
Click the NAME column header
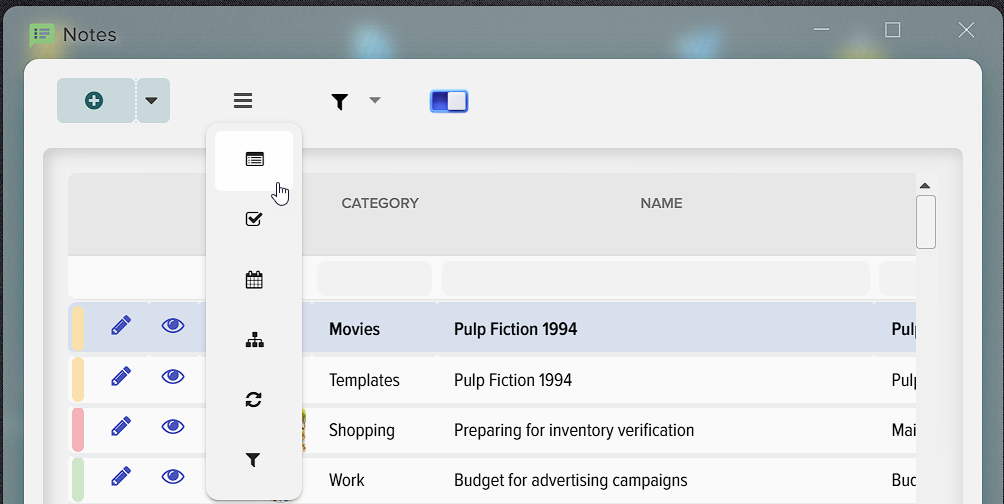click(661, 203)
